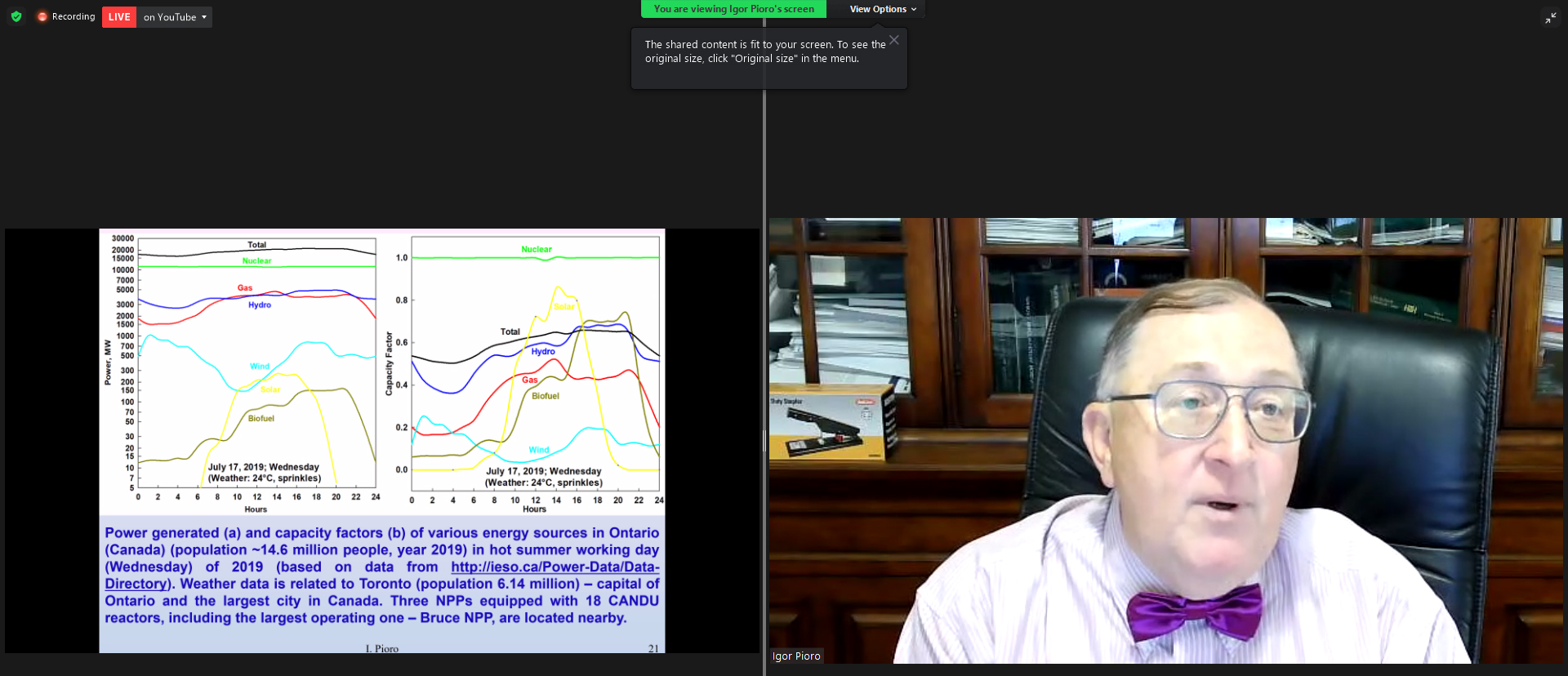Dismiss the shared content tooltip with X
Image resolution: width=1568 pixels, height=676 pixels.
(894, 40)
